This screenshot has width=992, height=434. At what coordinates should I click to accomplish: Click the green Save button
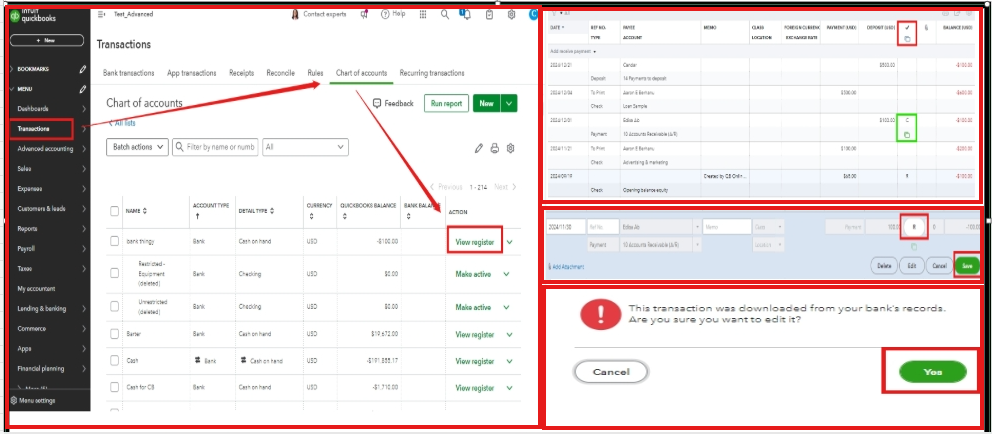[967, 266]
